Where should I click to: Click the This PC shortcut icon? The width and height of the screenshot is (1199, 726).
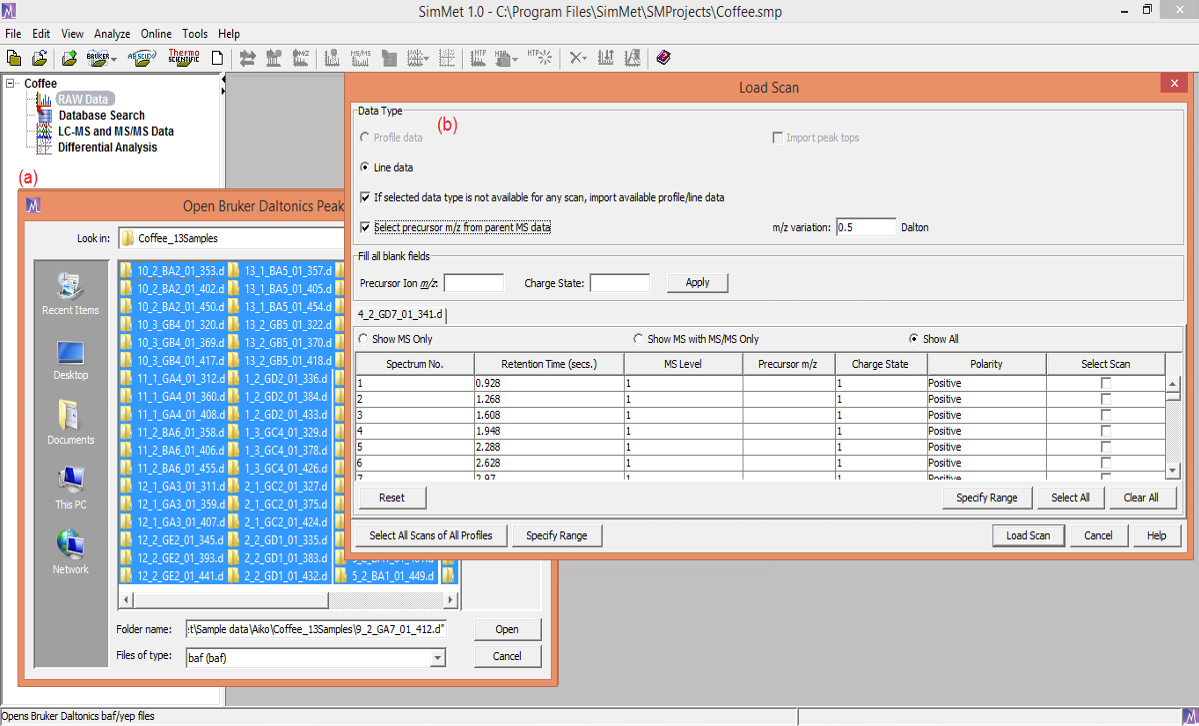click(x=70, y=488)
